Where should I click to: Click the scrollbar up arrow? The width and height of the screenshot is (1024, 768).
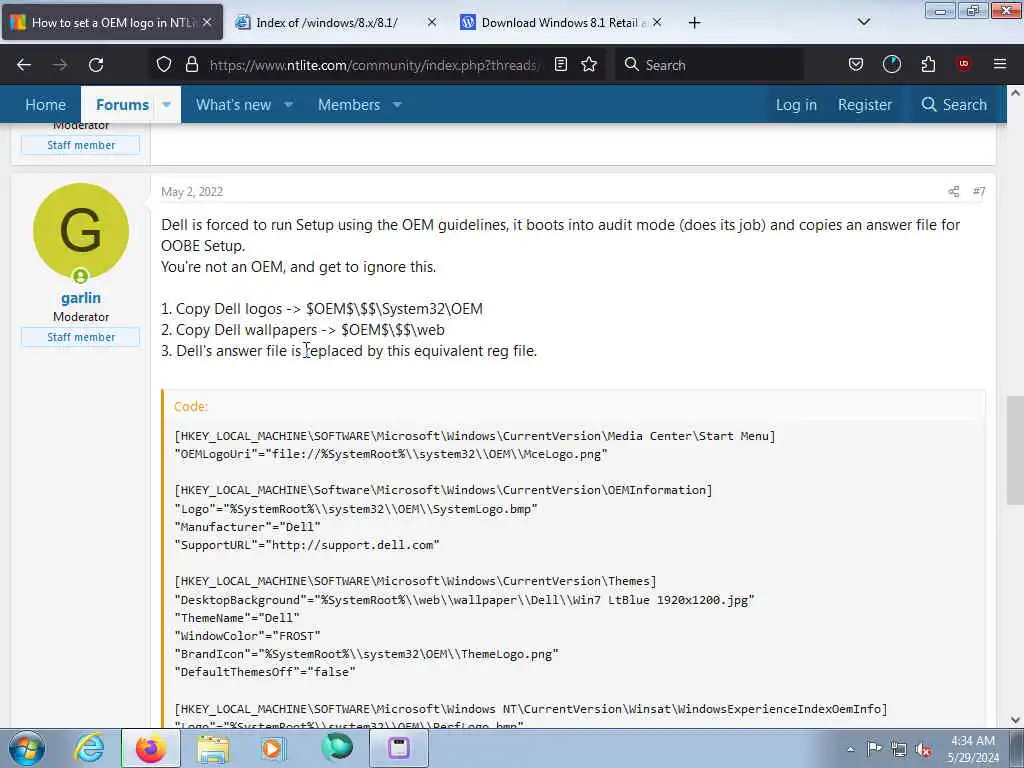[x=1015, y=93]
